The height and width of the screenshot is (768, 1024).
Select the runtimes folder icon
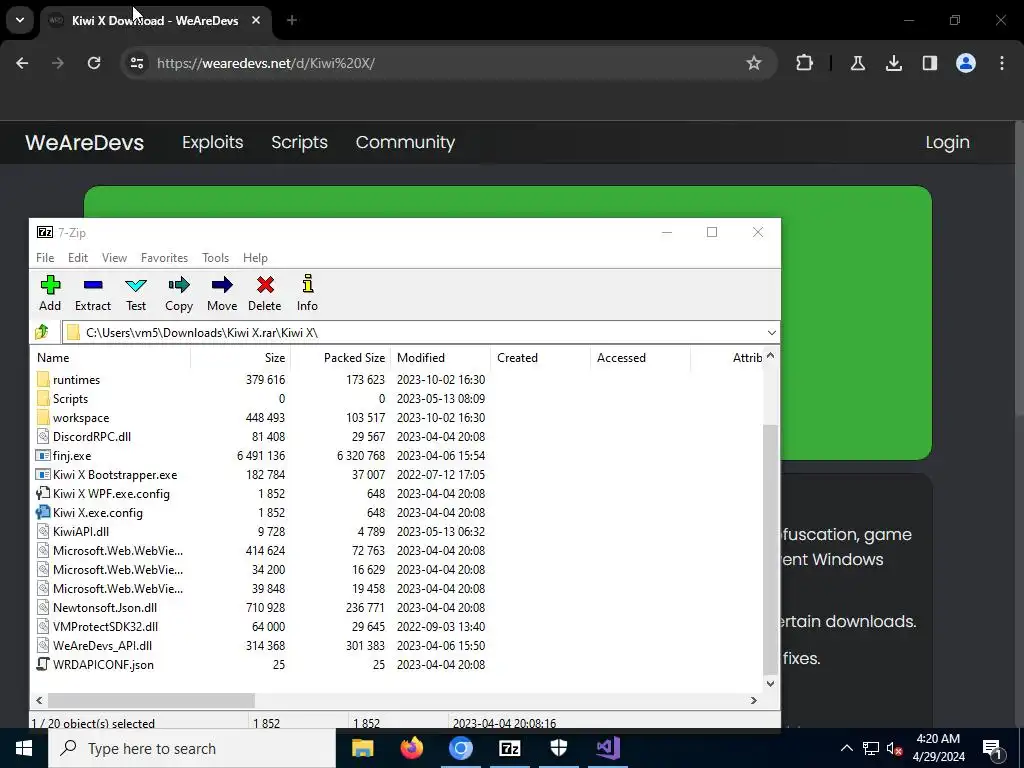click(x=42, y=379)
